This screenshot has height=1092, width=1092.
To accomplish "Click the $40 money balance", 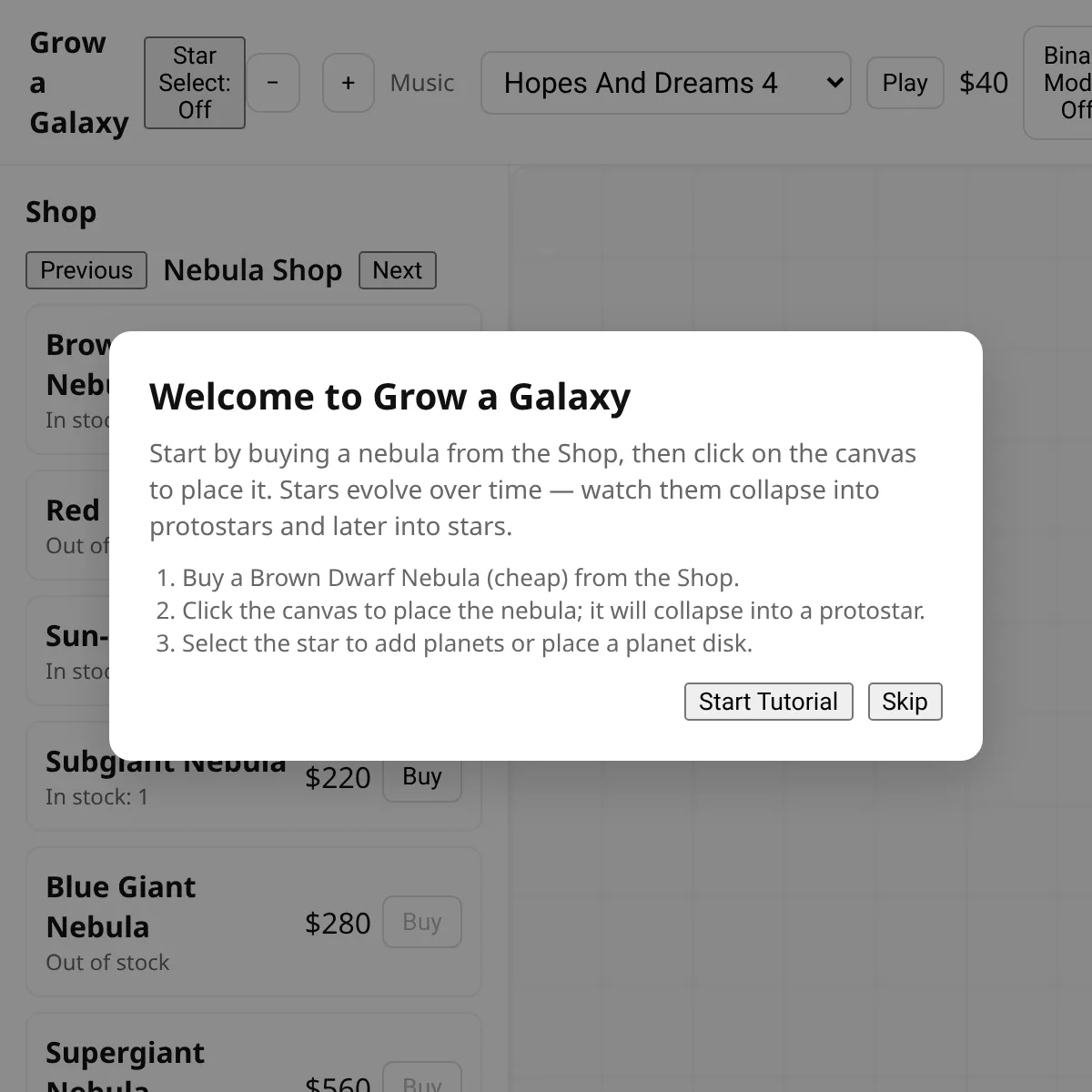I will point(983,83).
